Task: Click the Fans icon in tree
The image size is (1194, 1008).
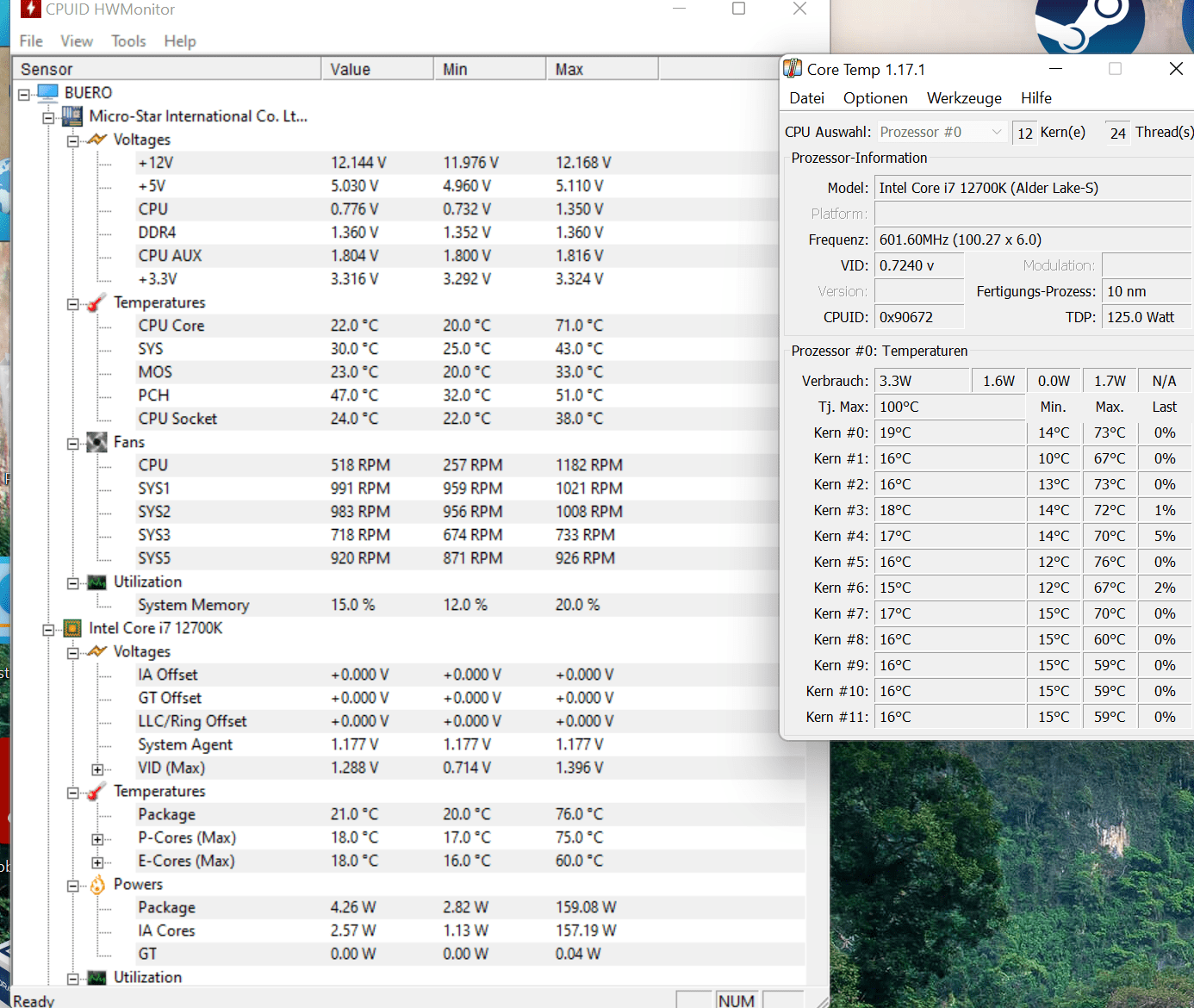Action: coord(97,442)
